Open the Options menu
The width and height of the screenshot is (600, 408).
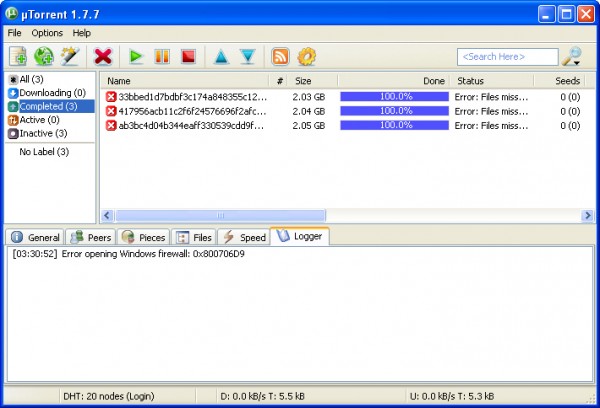[47, 33]
